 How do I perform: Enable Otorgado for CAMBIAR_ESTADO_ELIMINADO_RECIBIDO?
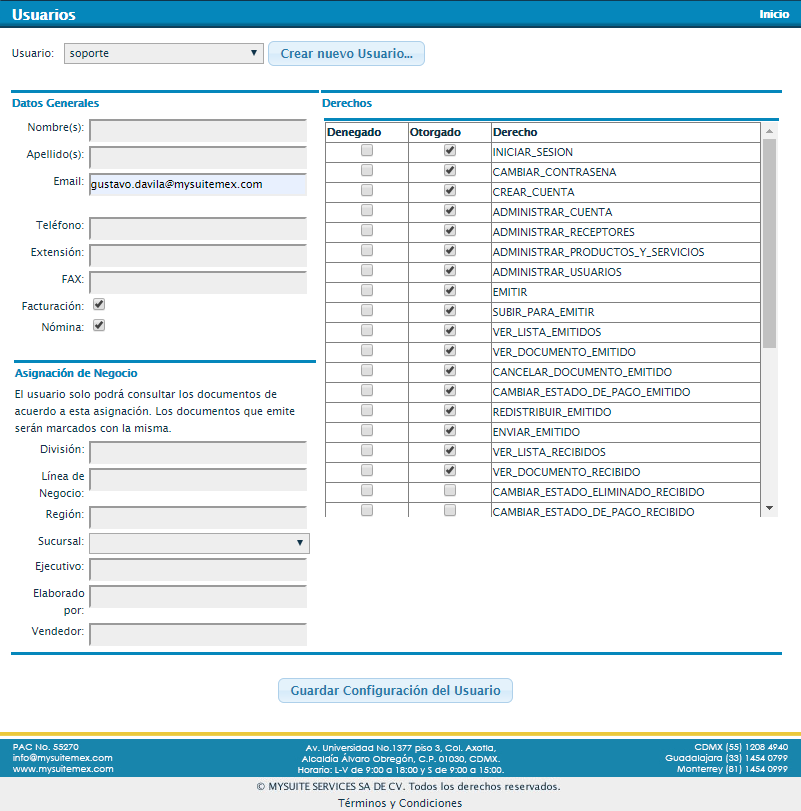click(x=450, y=490)
